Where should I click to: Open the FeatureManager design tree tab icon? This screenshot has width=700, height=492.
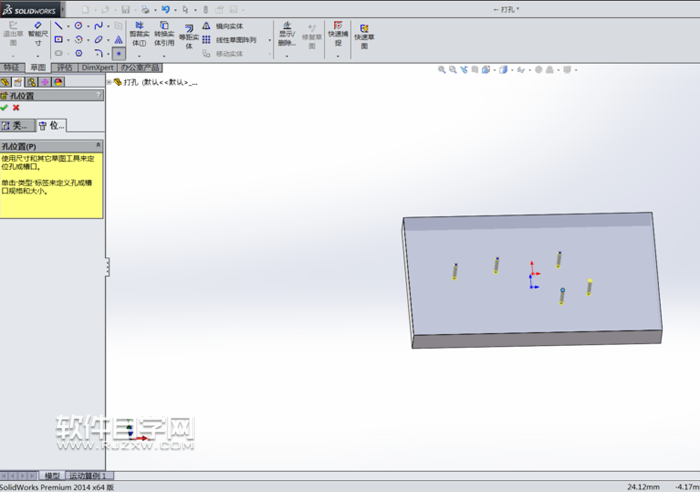(5, 82)
